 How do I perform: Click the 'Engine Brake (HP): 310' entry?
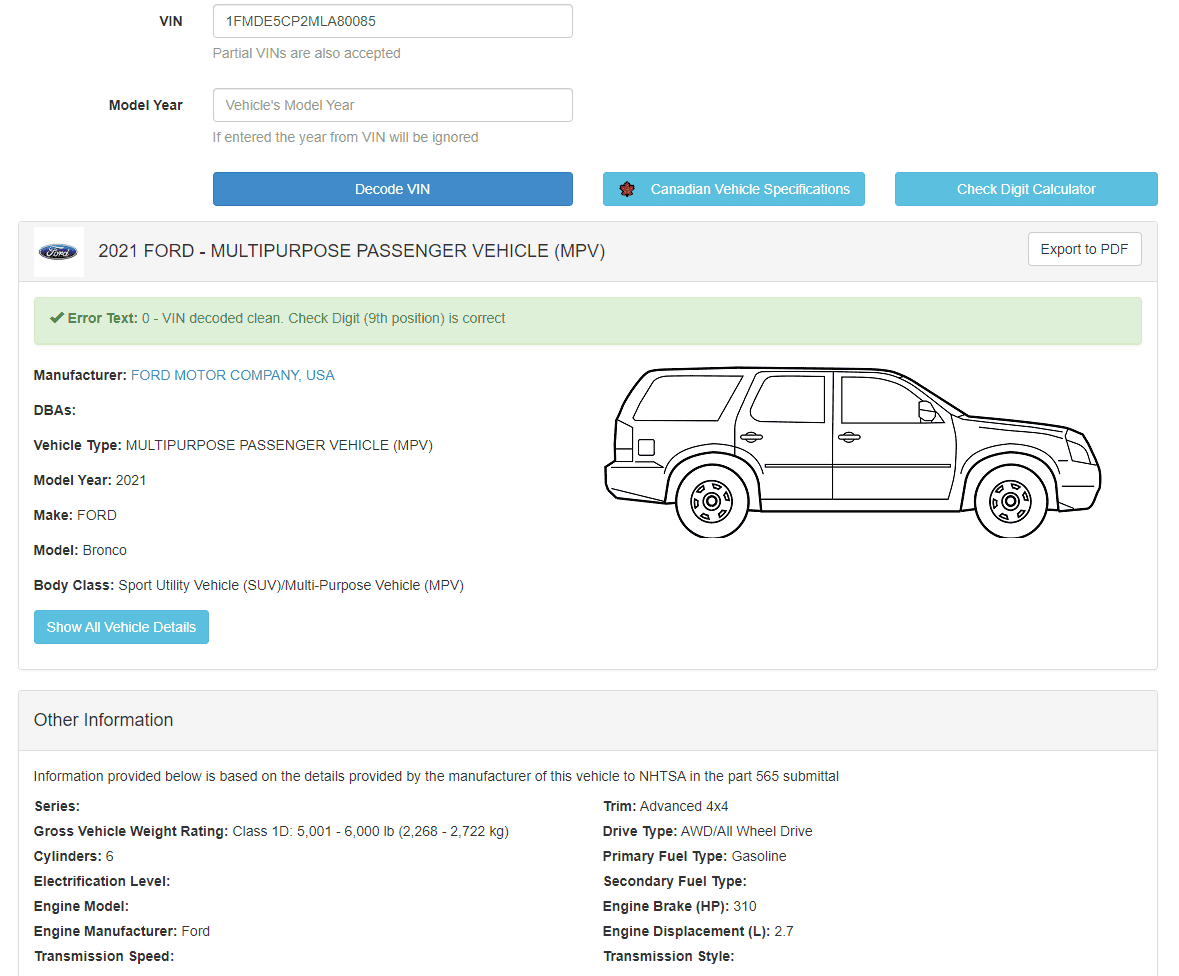tap(680, 906)
